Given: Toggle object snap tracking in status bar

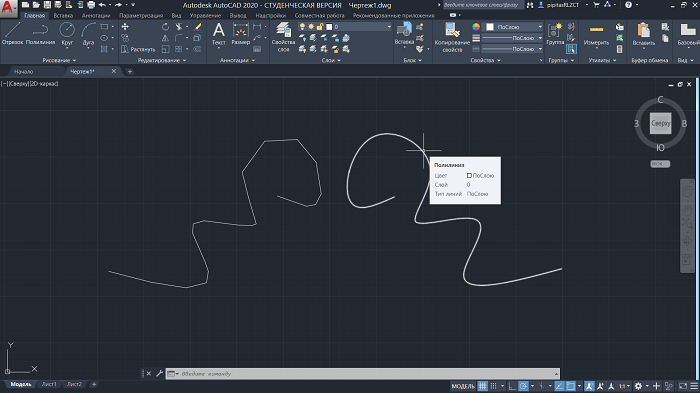Looking at the screenshot, I should point(559,386).
